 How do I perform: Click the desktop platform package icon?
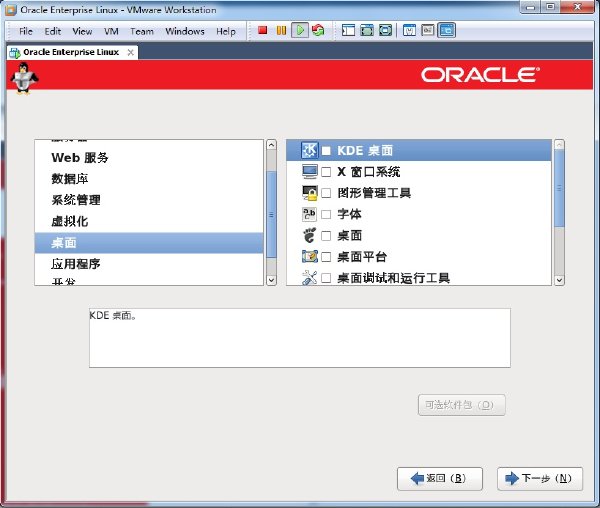click(309, 256)
